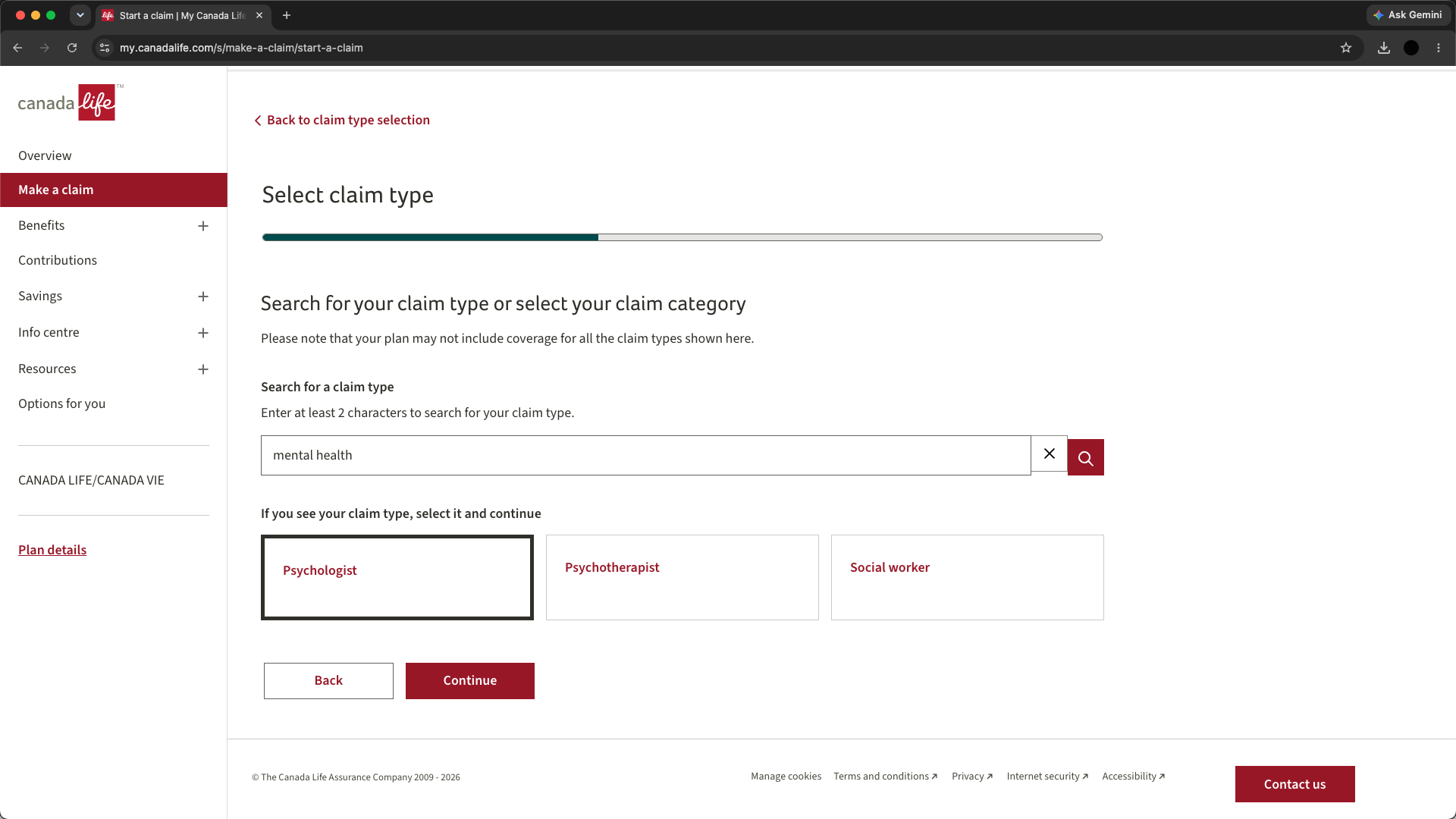Click the claim progress bar
The height and width of the screenshot is (819, 1456).
pos(682,237)
